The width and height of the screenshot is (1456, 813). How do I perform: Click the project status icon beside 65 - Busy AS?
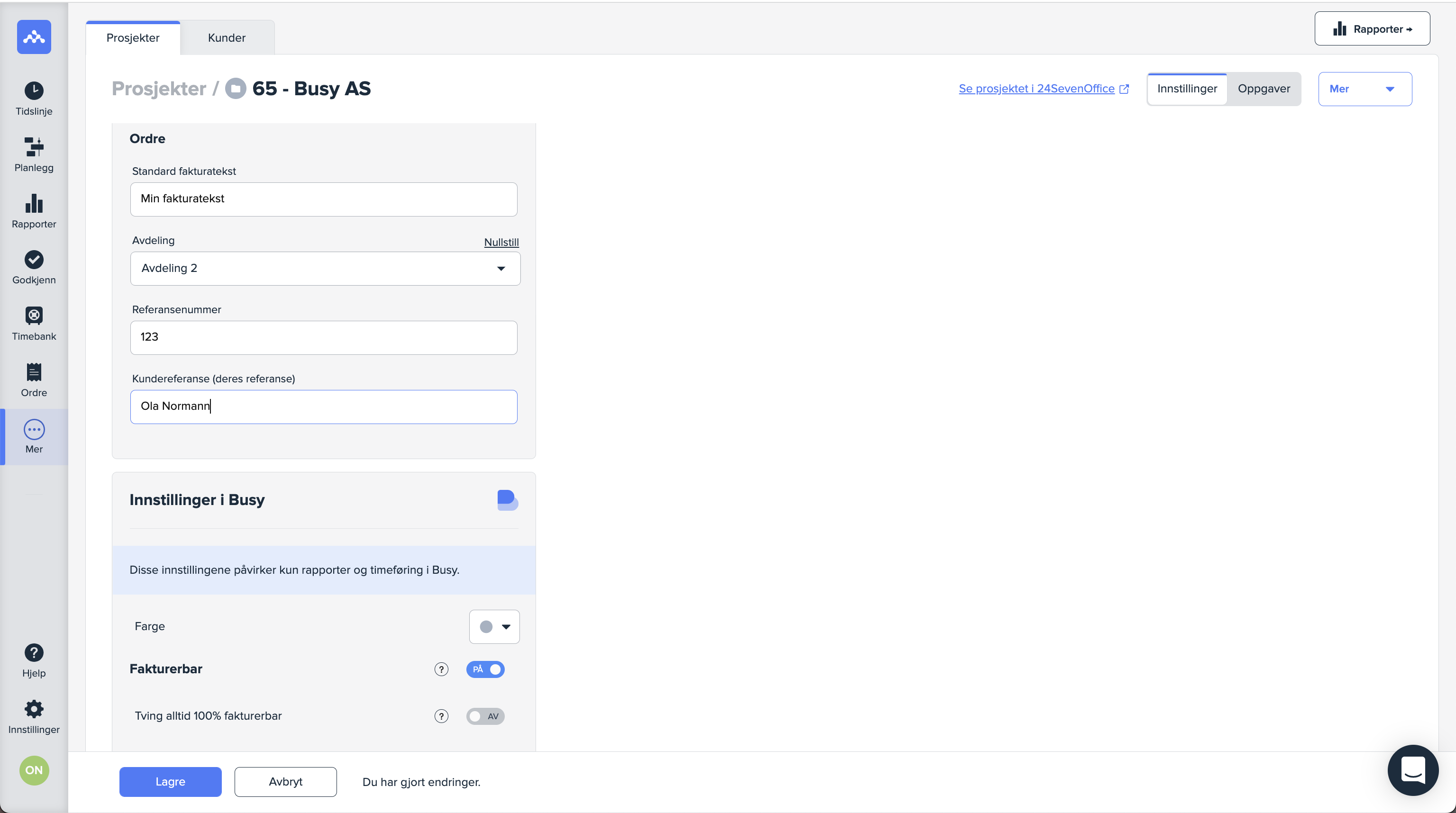click(236, 89)
